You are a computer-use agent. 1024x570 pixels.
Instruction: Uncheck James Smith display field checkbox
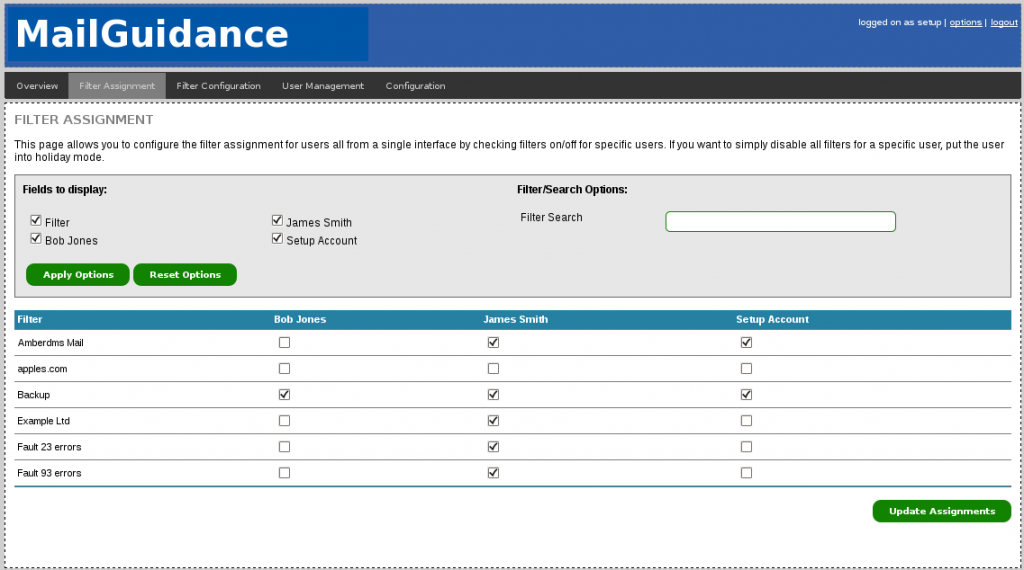tap(277, 221)
